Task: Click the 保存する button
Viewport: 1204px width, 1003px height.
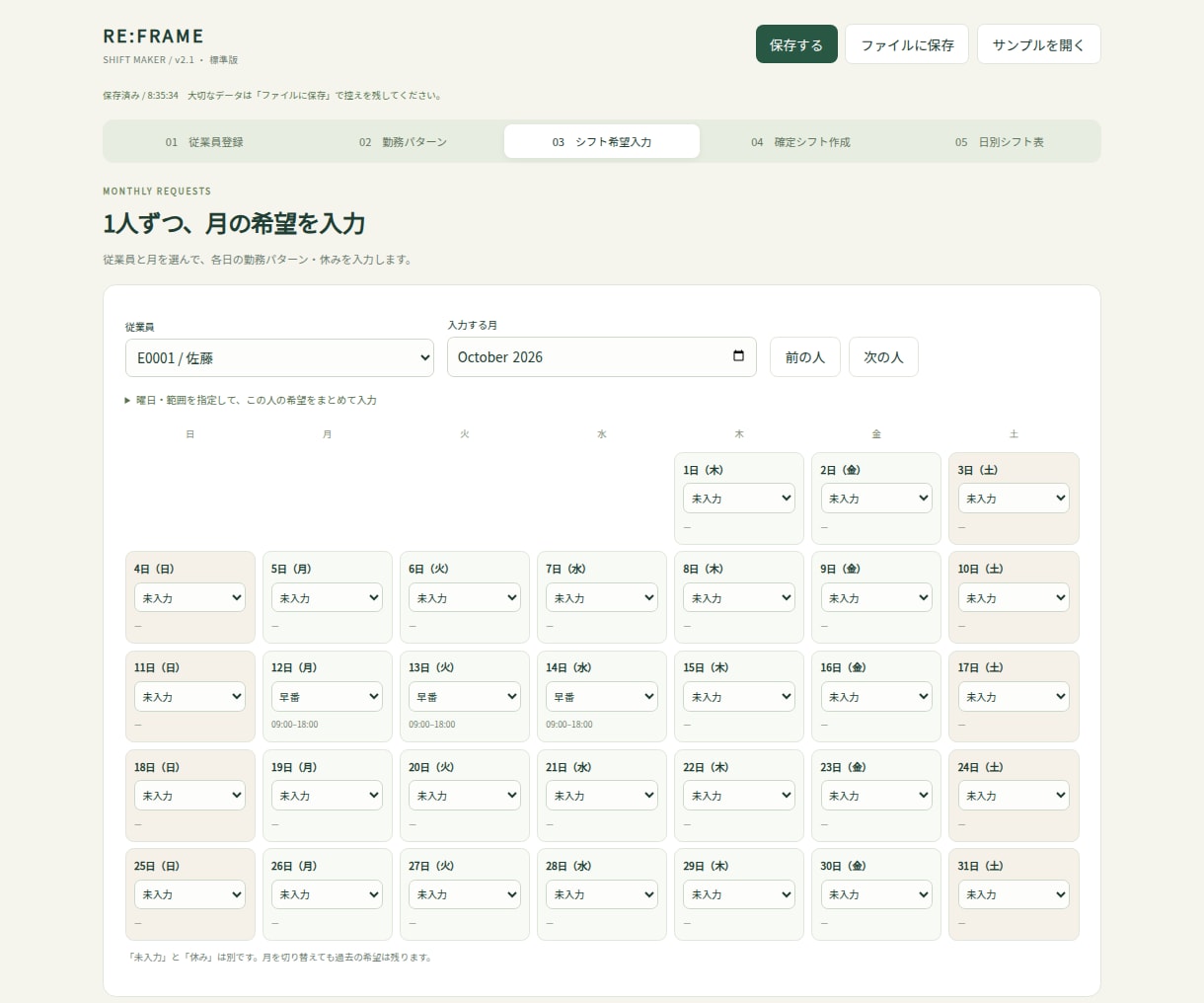Action: pos(796,44)
